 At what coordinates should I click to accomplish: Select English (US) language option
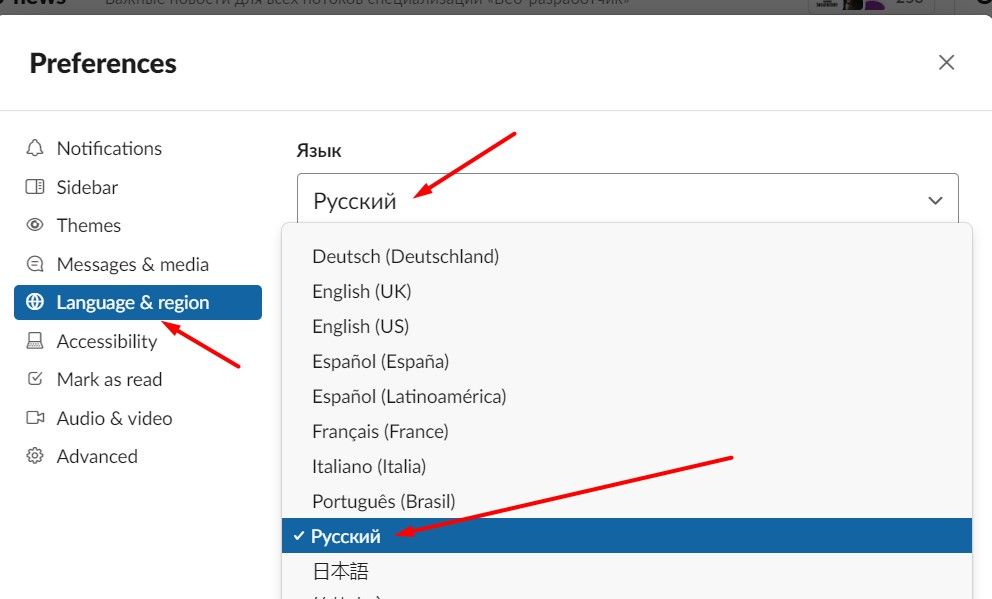pos(360,327)
